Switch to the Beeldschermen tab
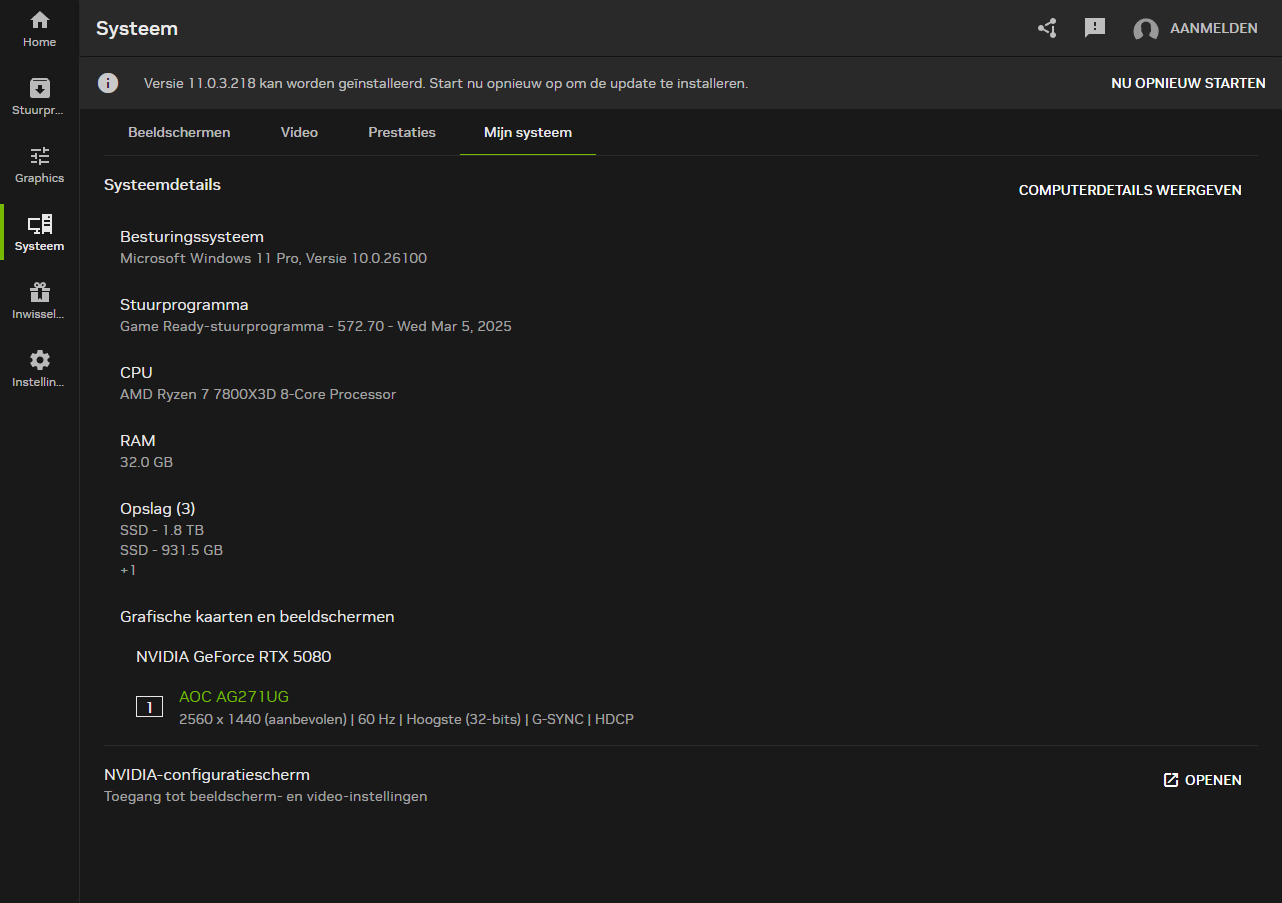1282x903 pixels. pos(179,132)
